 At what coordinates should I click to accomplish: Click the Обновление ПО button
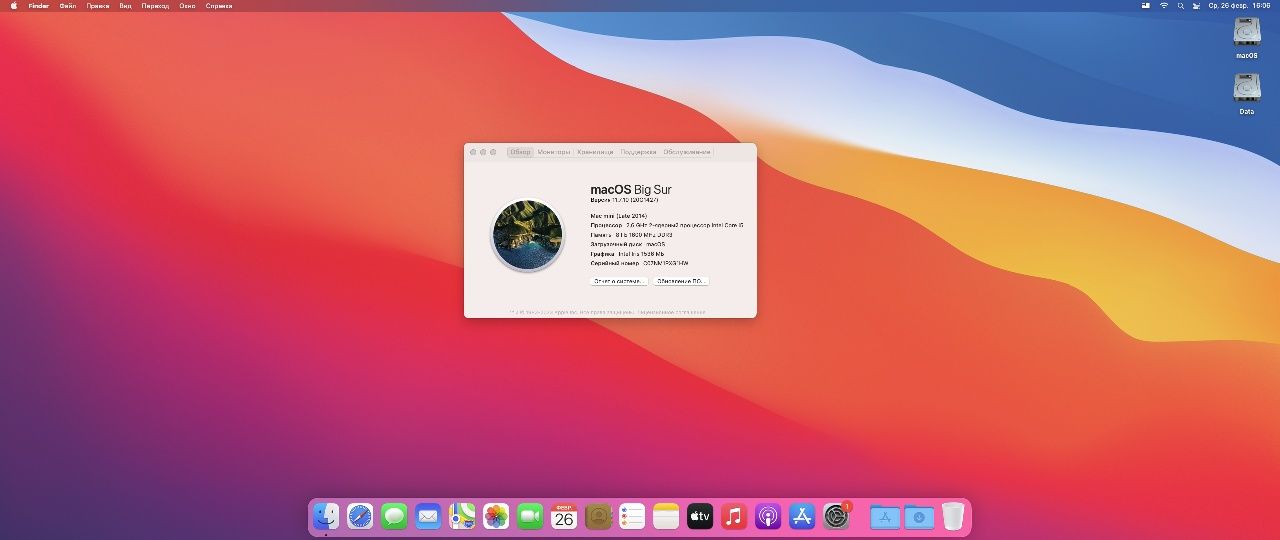pyautogui.click(x=682, y=281)
